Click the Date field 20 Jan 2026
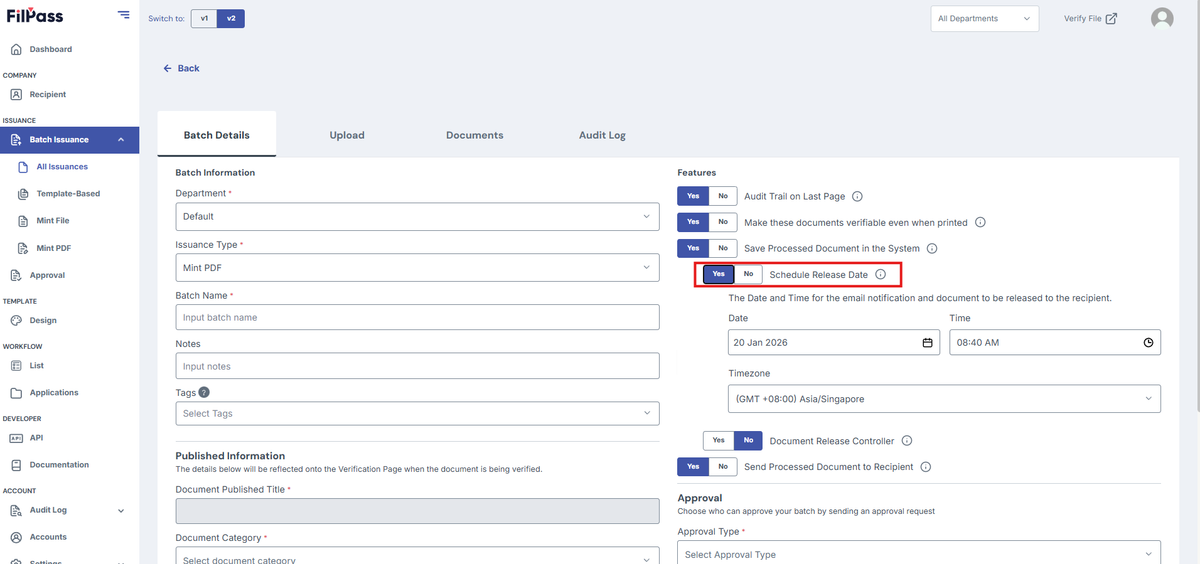 pyautogui.click(x=834, y=342)
